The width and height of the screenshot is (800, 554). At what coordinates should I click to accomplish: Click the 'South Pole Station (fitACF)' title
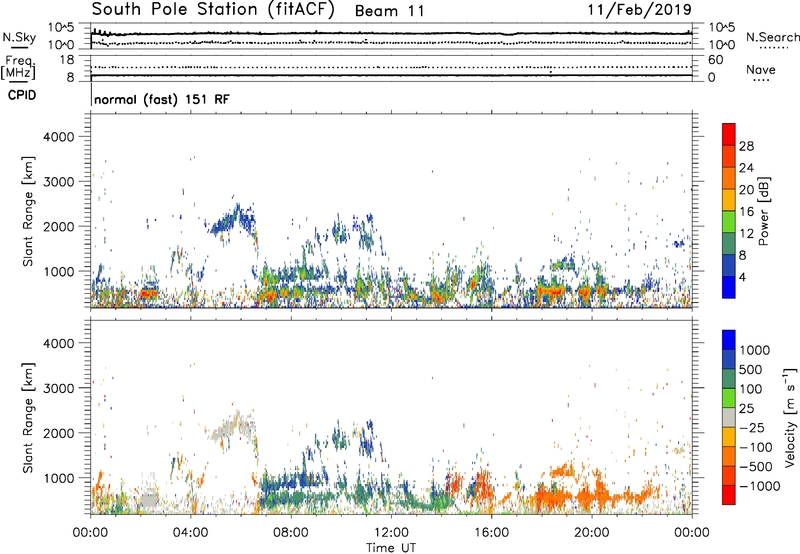coord(213,9)
